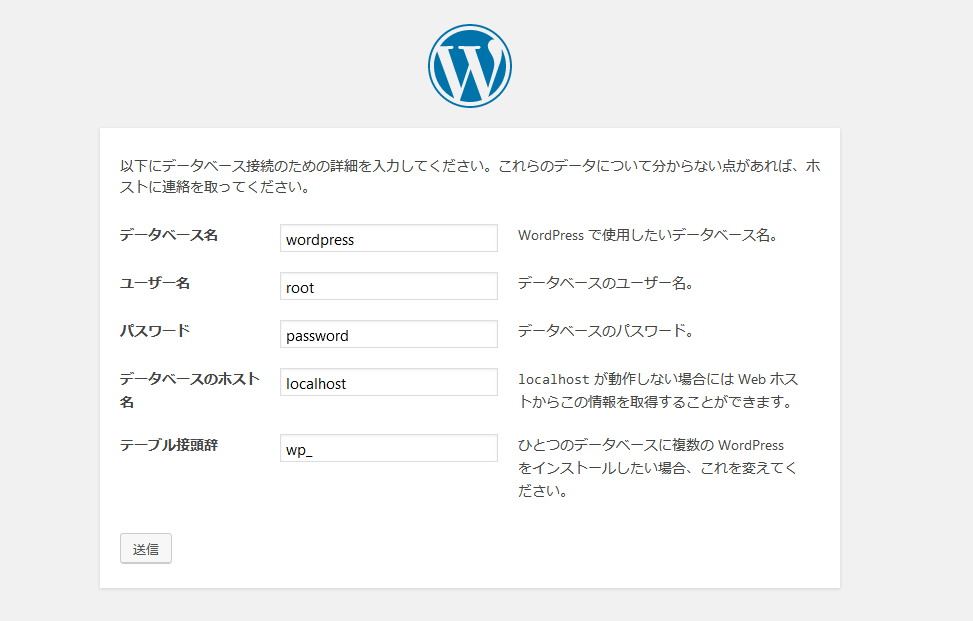Screen dimensions: 973x621
Task: Submit the form with the 送信 button
Action: point(146,548)
